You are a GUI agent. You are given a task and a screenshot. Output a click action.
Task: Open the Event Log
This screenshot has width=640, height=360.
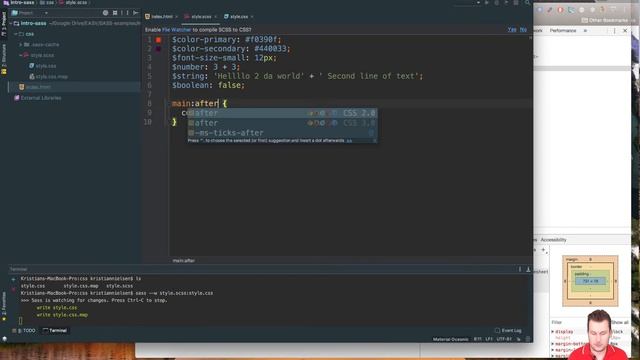click(x=508, y=331)
